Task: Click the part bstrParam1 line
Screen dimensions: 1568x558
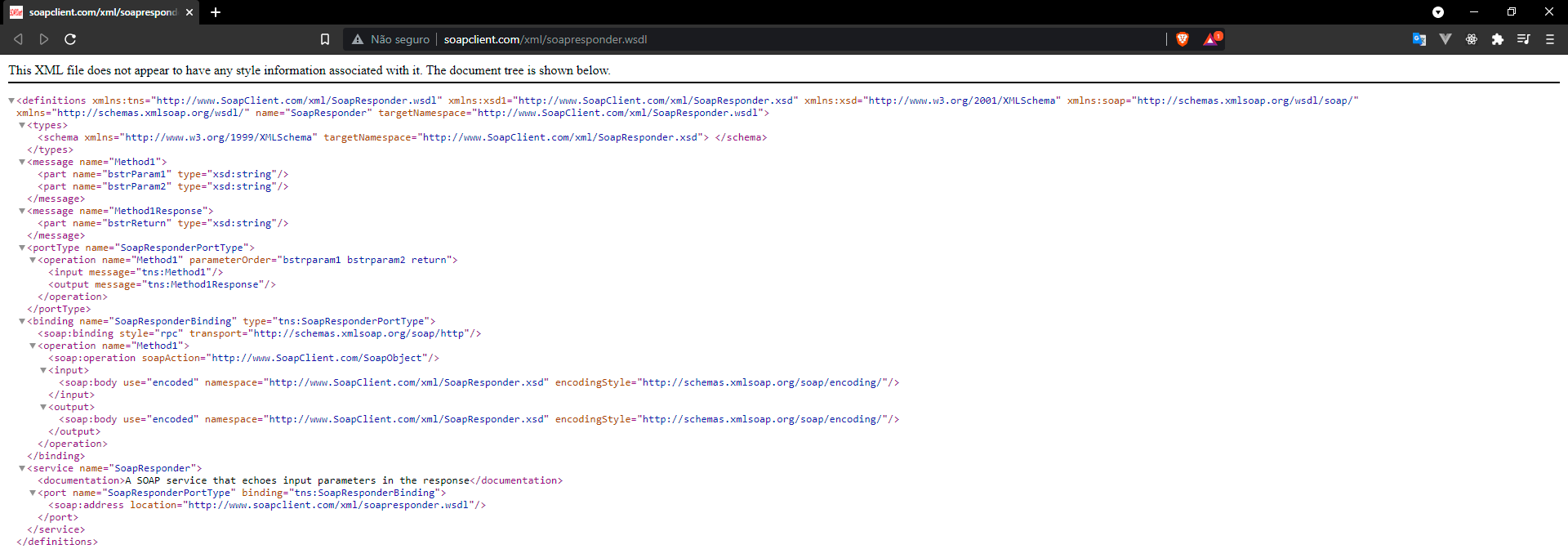Action: 163,174
